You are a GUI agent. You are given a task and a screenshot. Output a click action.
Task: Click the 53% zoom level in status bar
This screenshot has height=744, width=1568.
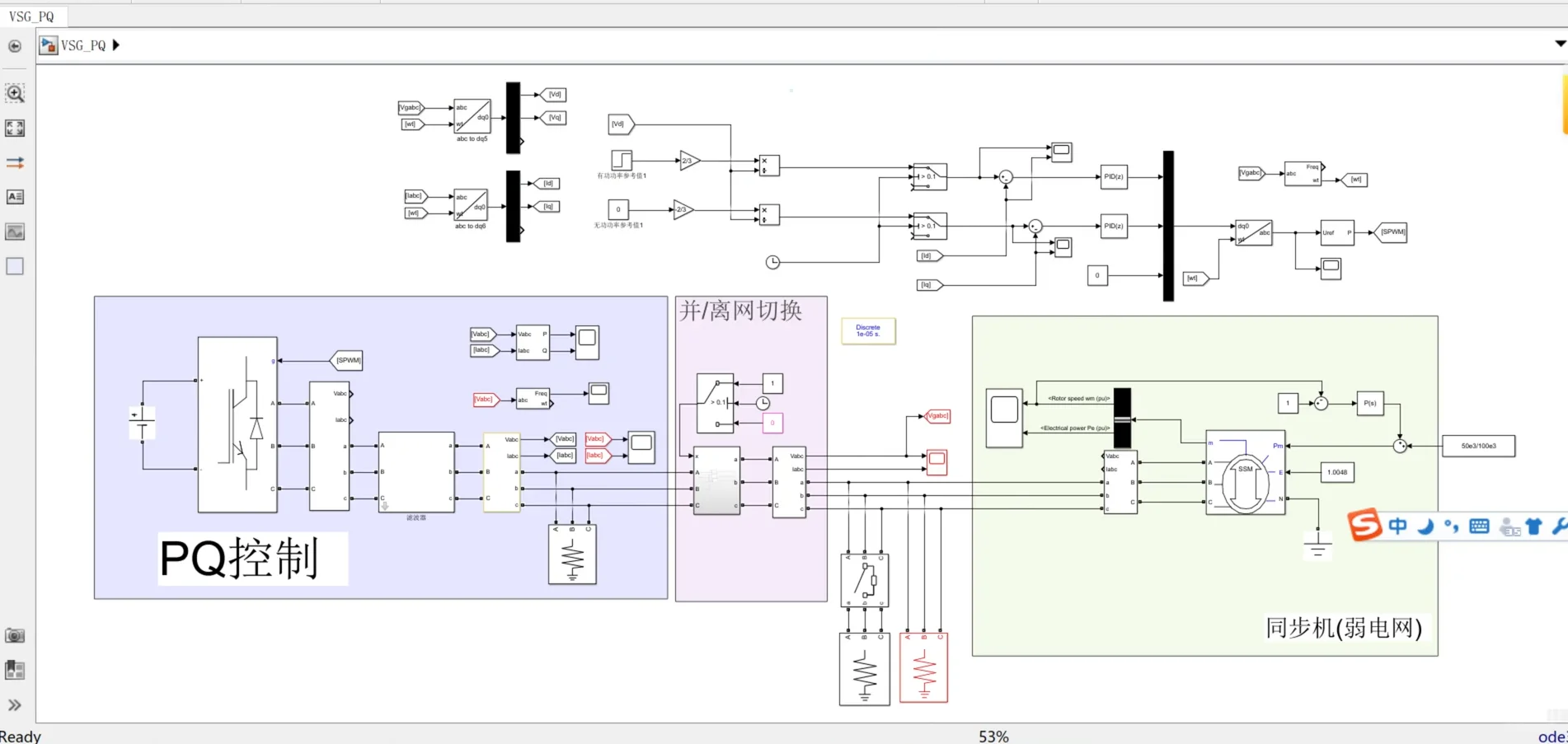pyautogui.click(x=993, y=736)
